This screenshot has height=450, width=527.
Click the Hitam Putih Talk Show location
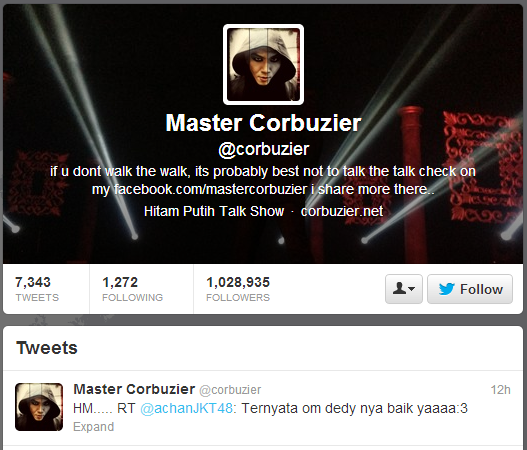click(214, 211)
